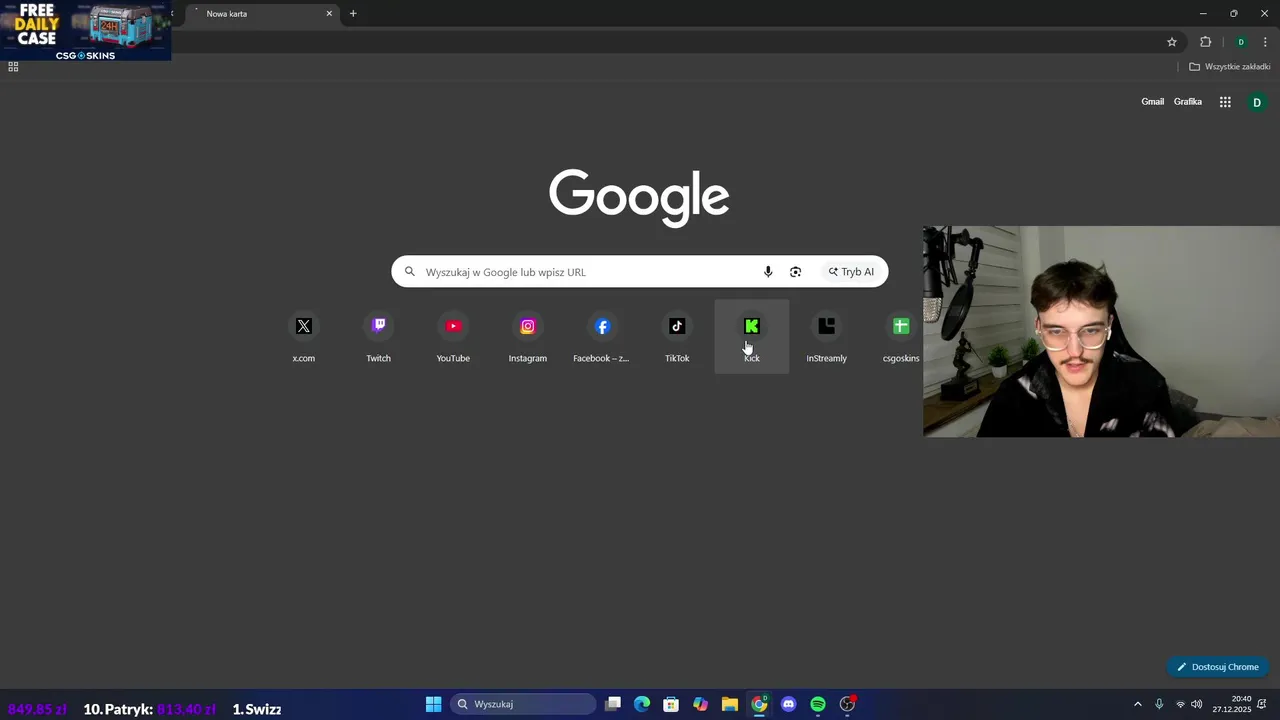Image resolution: width=1280 pixels, height=720 pixels.
Task: Click the taskbar Wyszukaj search box
Action: 521,704
